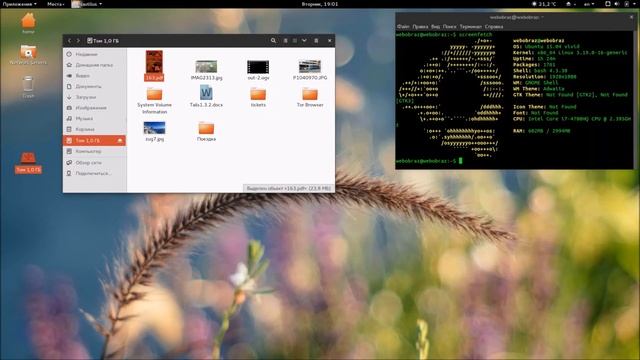640x360 pixels.
Task: Select the System Volume Information folder
Action: point(154,101)
